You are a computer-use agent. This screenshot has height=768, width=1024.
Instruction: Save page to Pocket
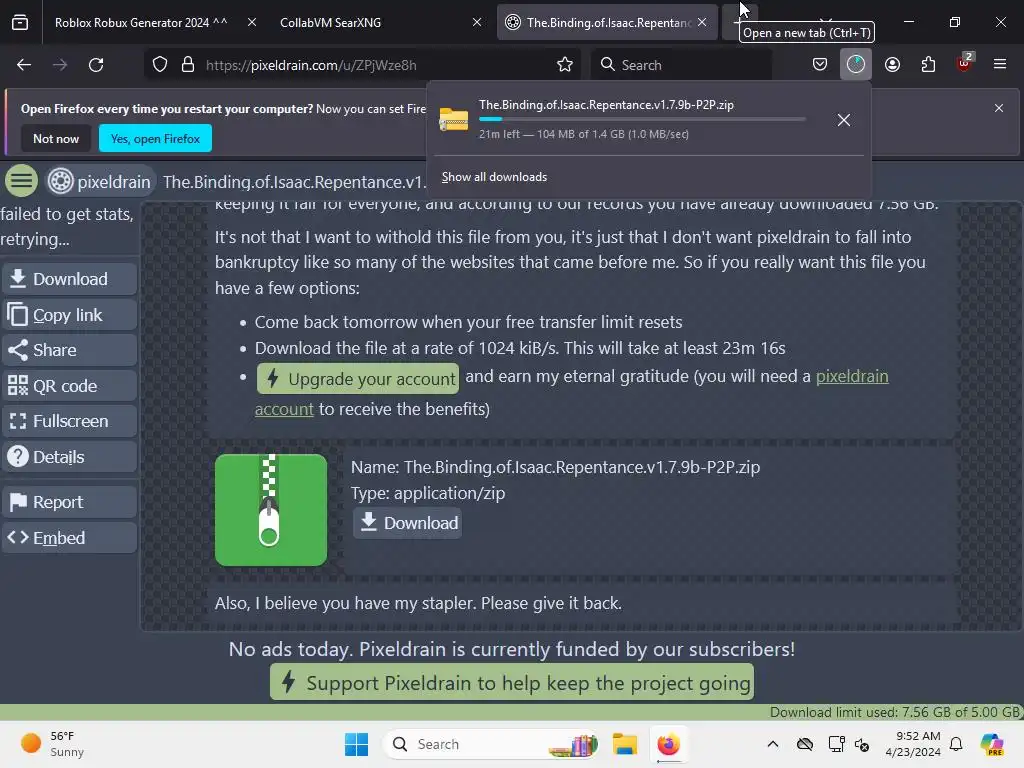click(820, 65)
